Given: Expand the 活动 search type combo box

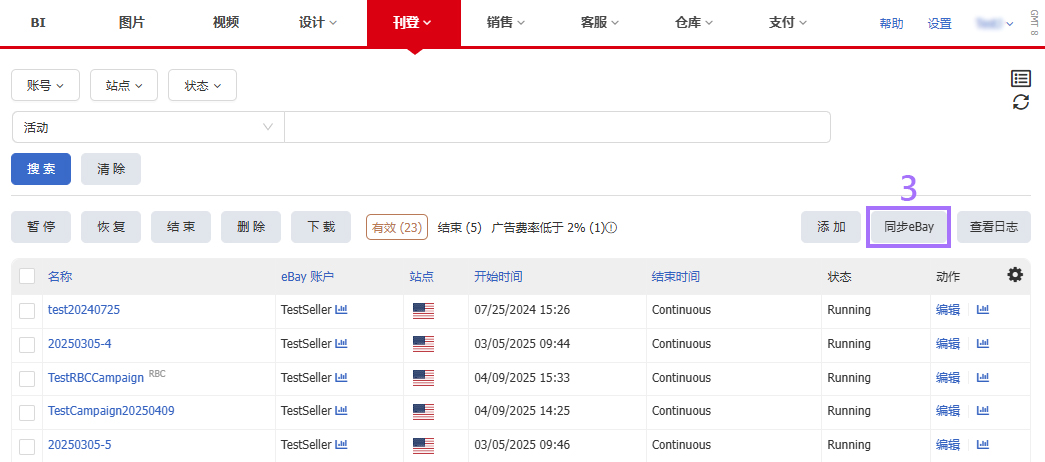Looking at the screenshot, I should [148, 127].
